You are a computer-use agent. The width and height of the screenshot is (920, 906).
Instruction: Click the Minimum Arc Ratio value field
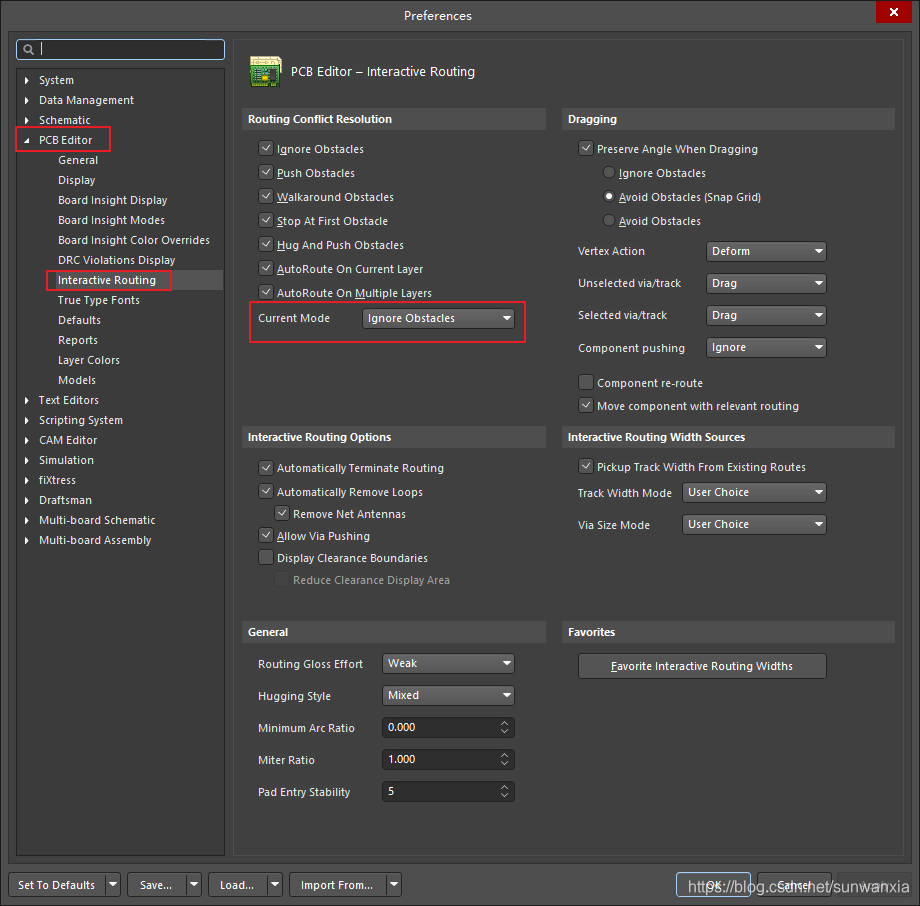448,728
